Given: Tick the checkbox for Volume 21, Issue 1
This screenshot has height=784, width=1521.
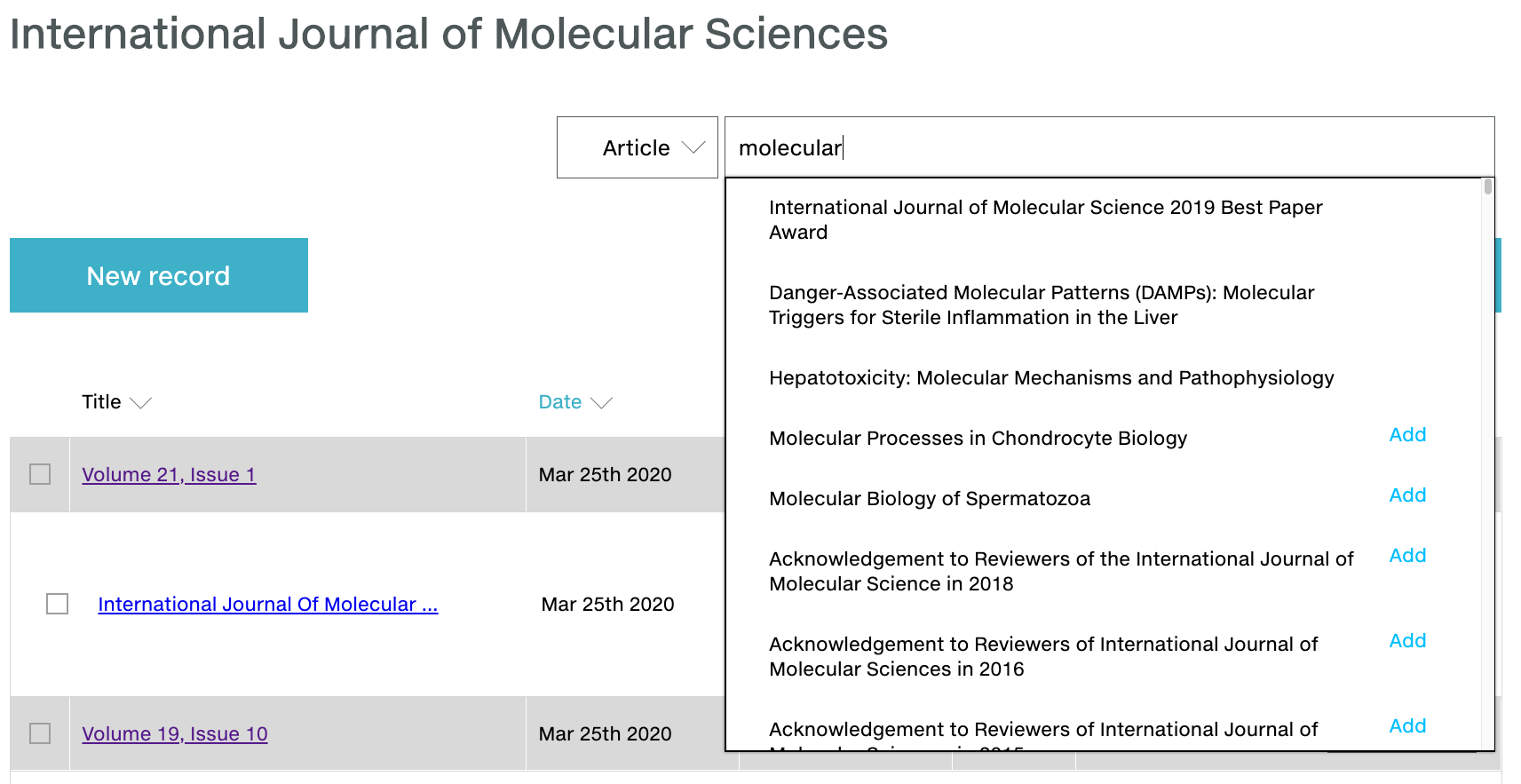Looking at the screenshot, I should tap(40, 474).
